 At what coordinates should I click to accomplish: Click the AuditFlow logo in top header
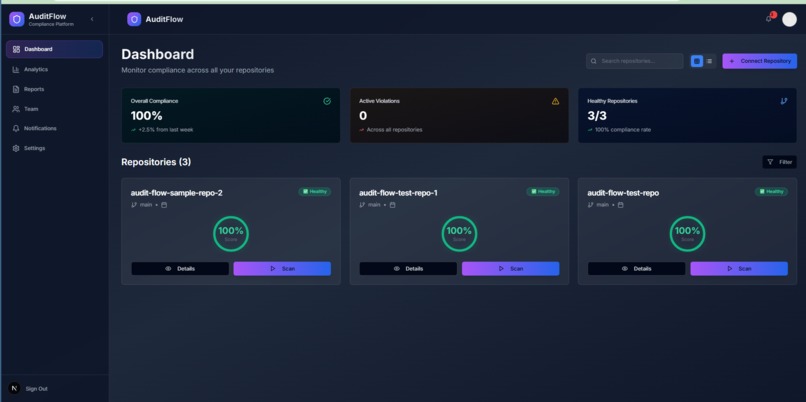(134, 20)
